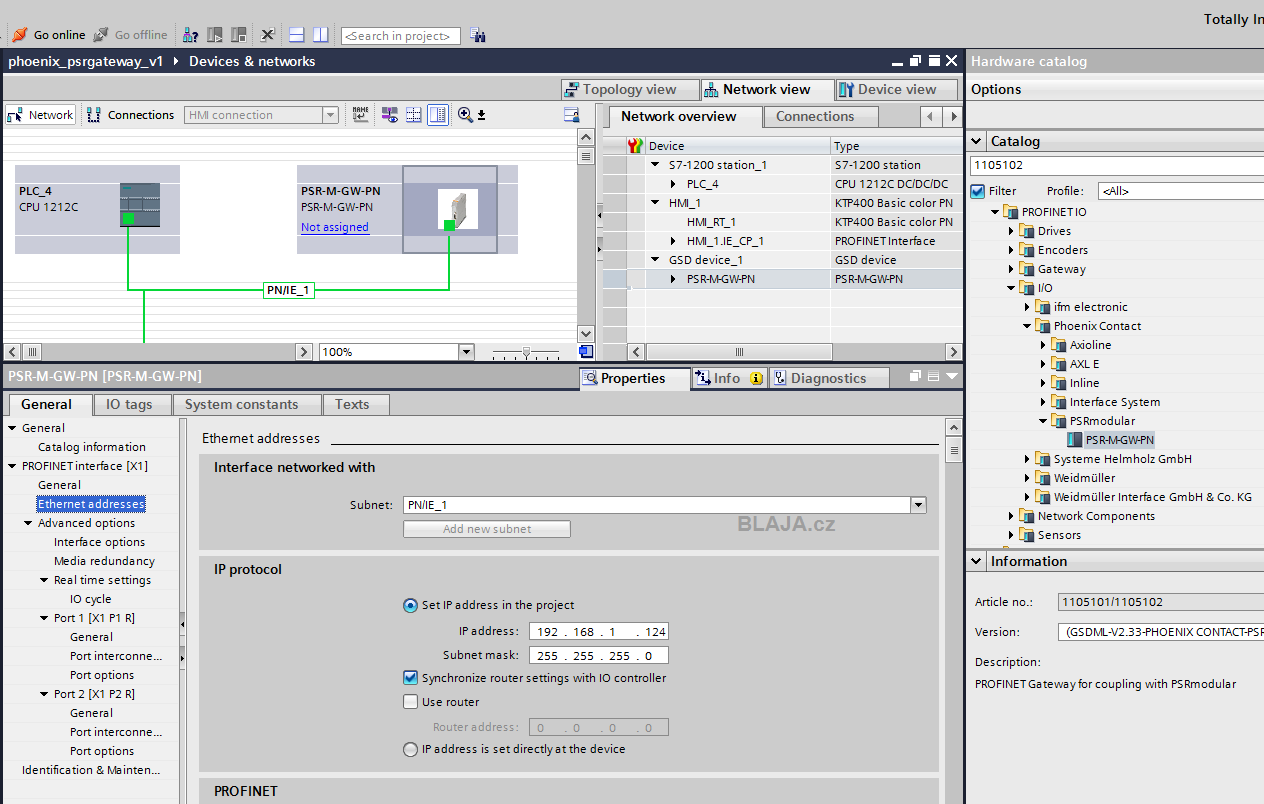Select 'Media redundancy' in the properties tree
The height and width of the screenshot is (804, 1264).
(x=105, y=561)
